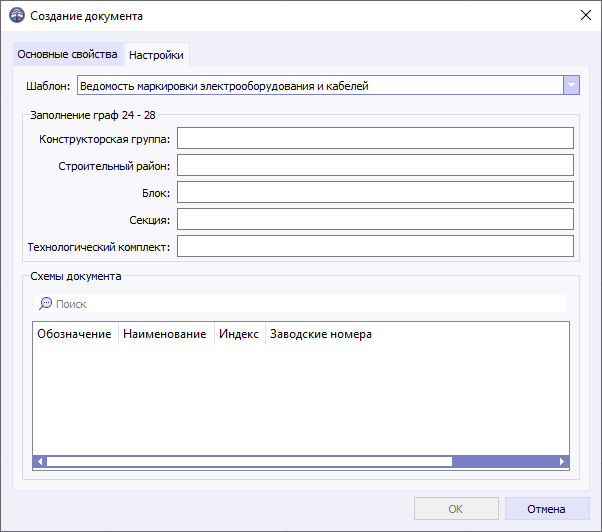The image size is (602, 532).
Task: Click the Индекс column header
Action: point(240,334)
